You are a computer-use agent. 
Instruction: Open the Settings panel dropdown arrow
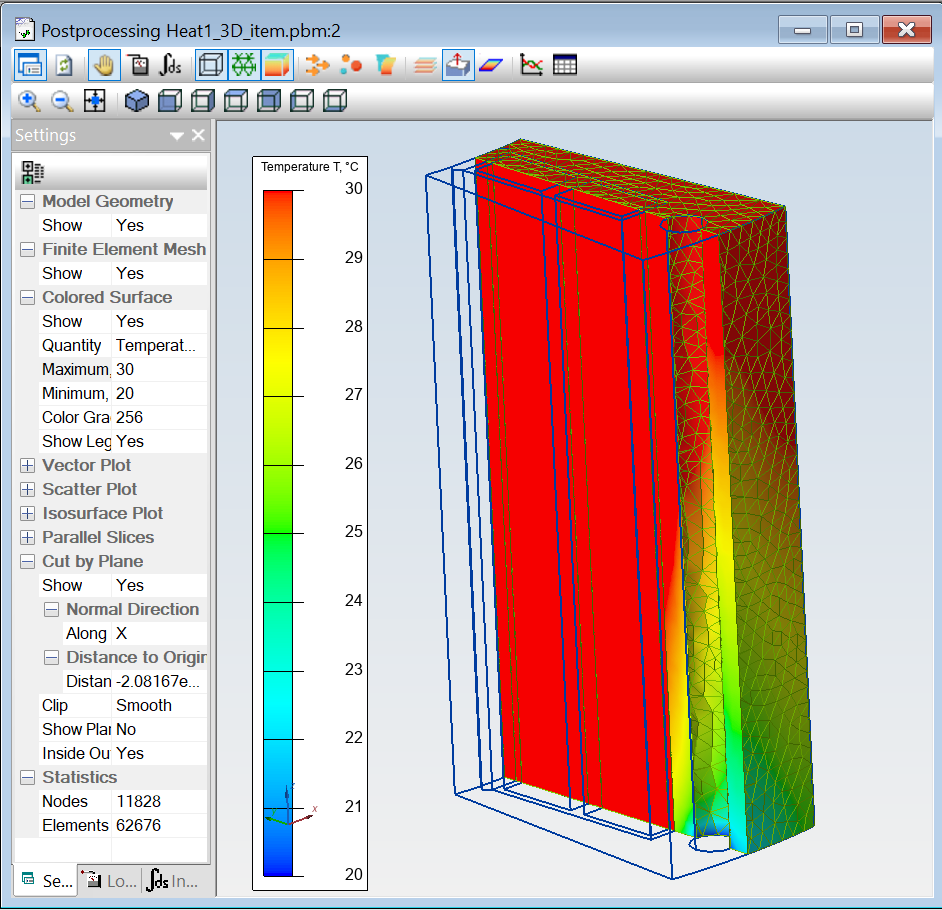[177, 136]
